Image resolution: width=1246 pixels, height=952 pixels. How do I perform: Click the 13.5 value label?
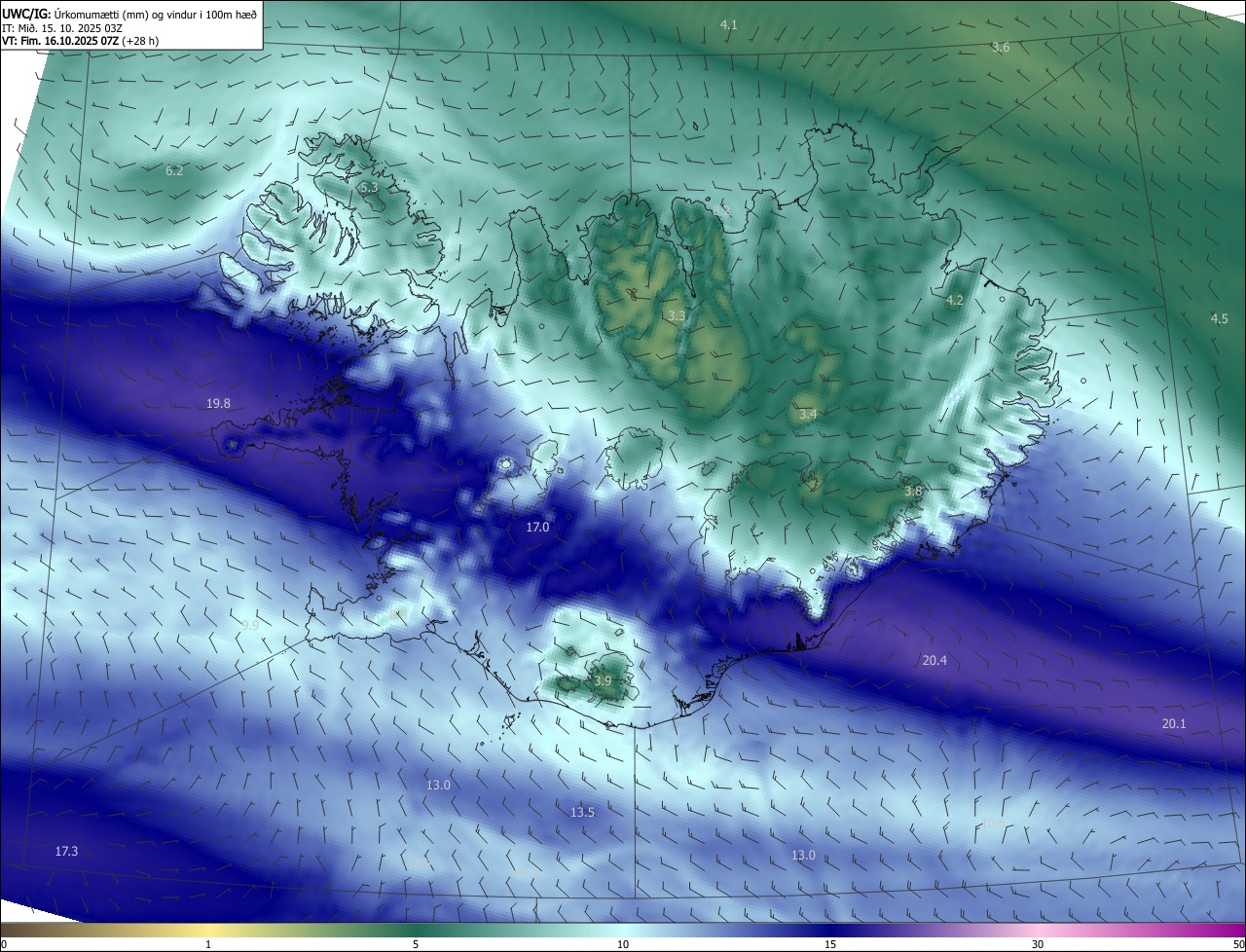tap(582, 812)
